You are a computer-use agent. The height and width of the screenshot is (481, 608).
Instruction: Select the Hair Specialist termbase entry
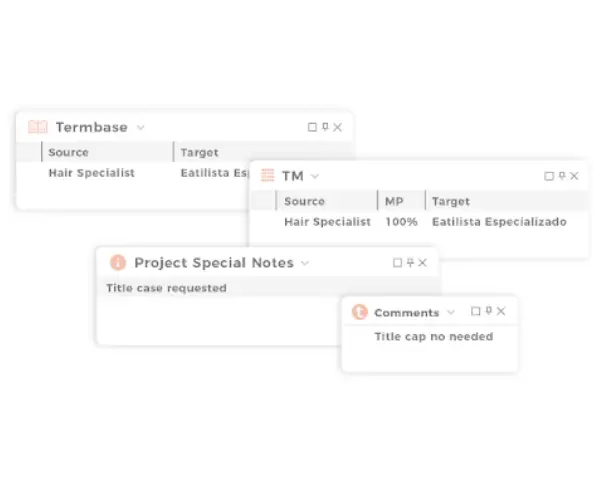[91, 173]
